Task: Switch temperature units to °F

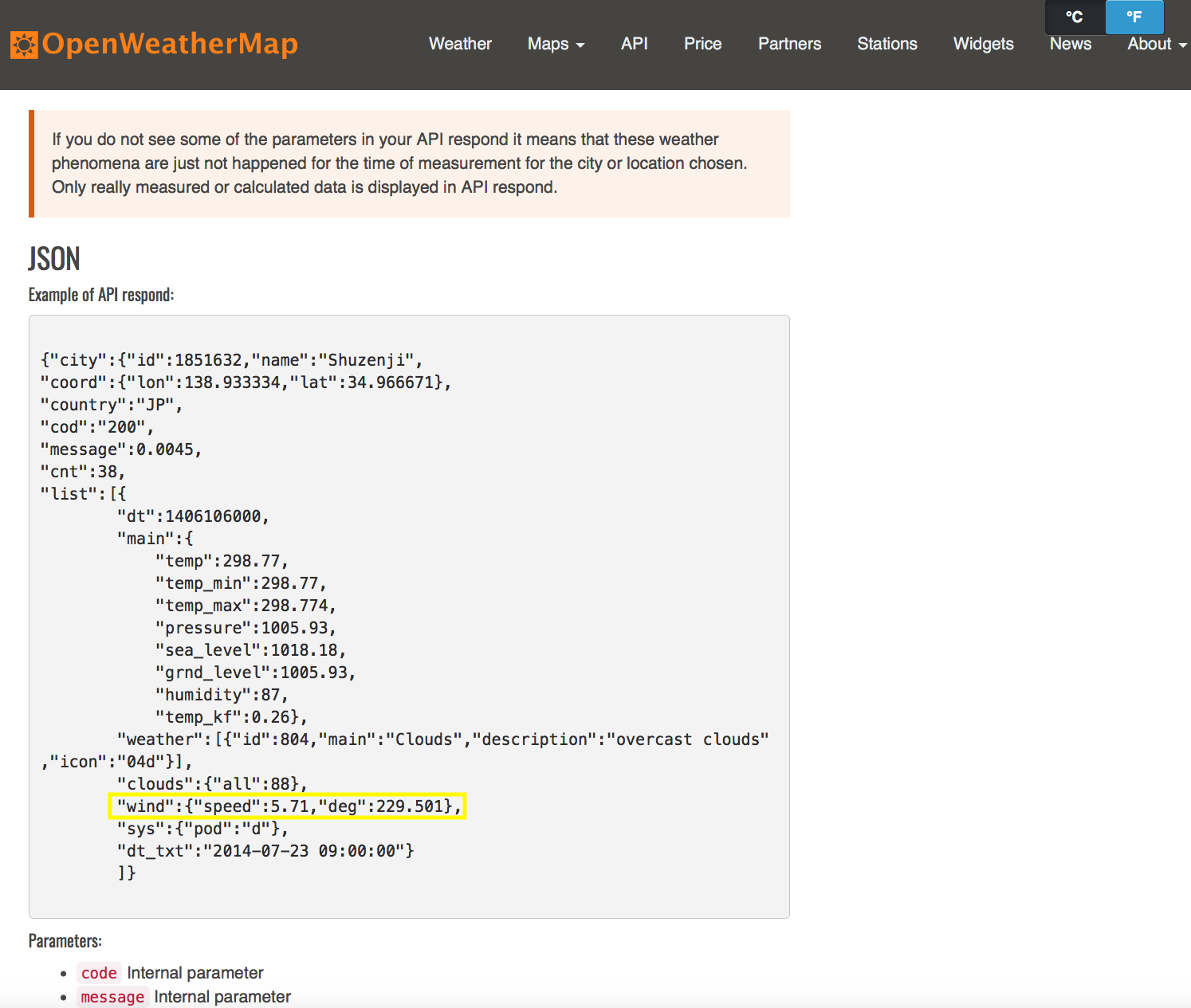Action: click(1134, 17)
